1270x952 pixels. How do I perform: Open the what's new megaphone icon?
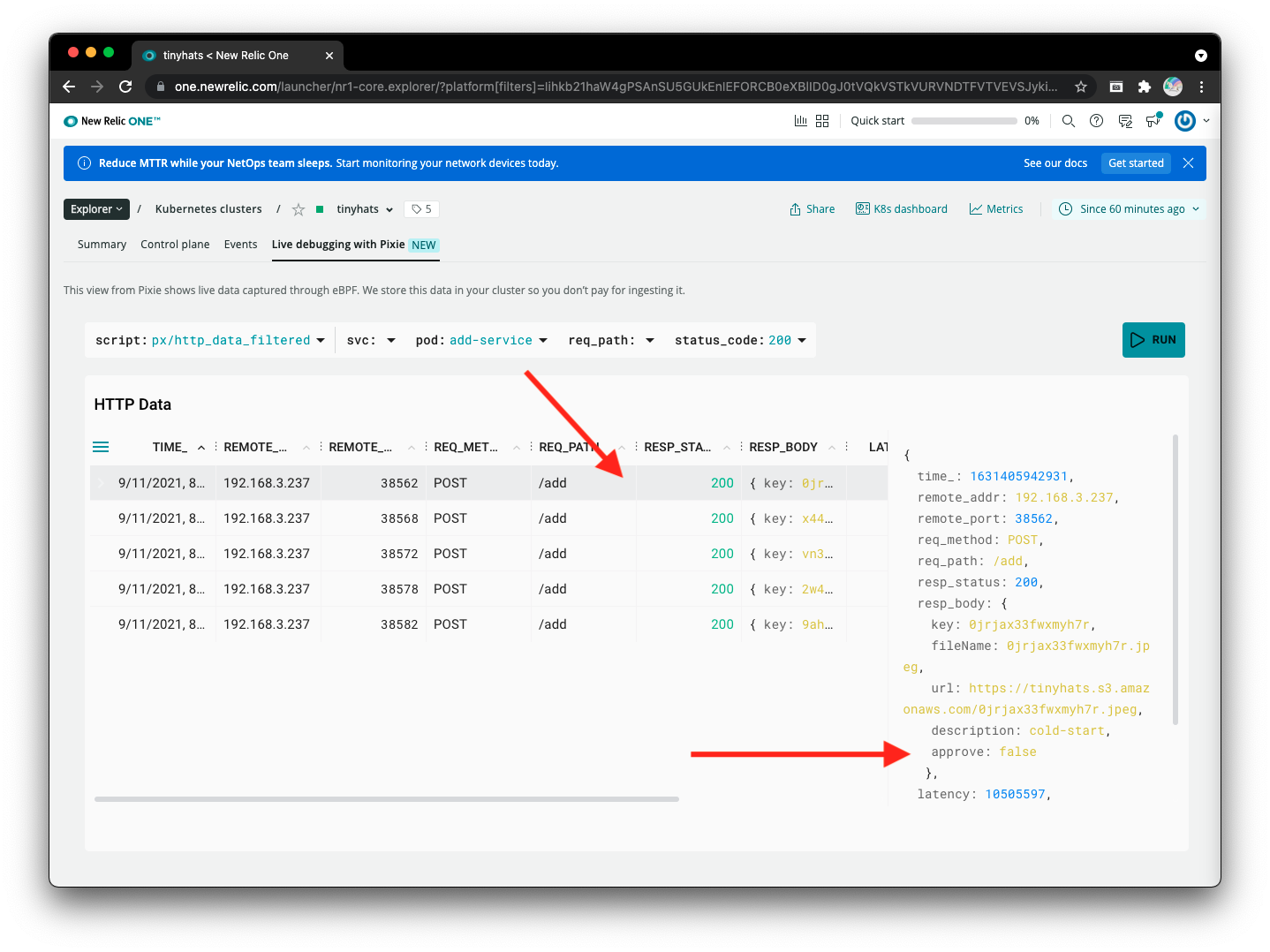point(1153,121)
